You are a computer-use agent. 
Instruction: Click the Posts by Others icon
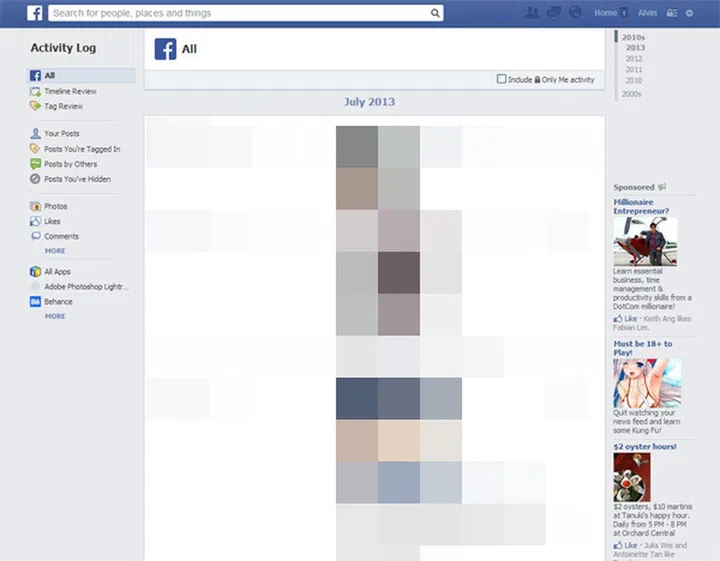[35, 164]
